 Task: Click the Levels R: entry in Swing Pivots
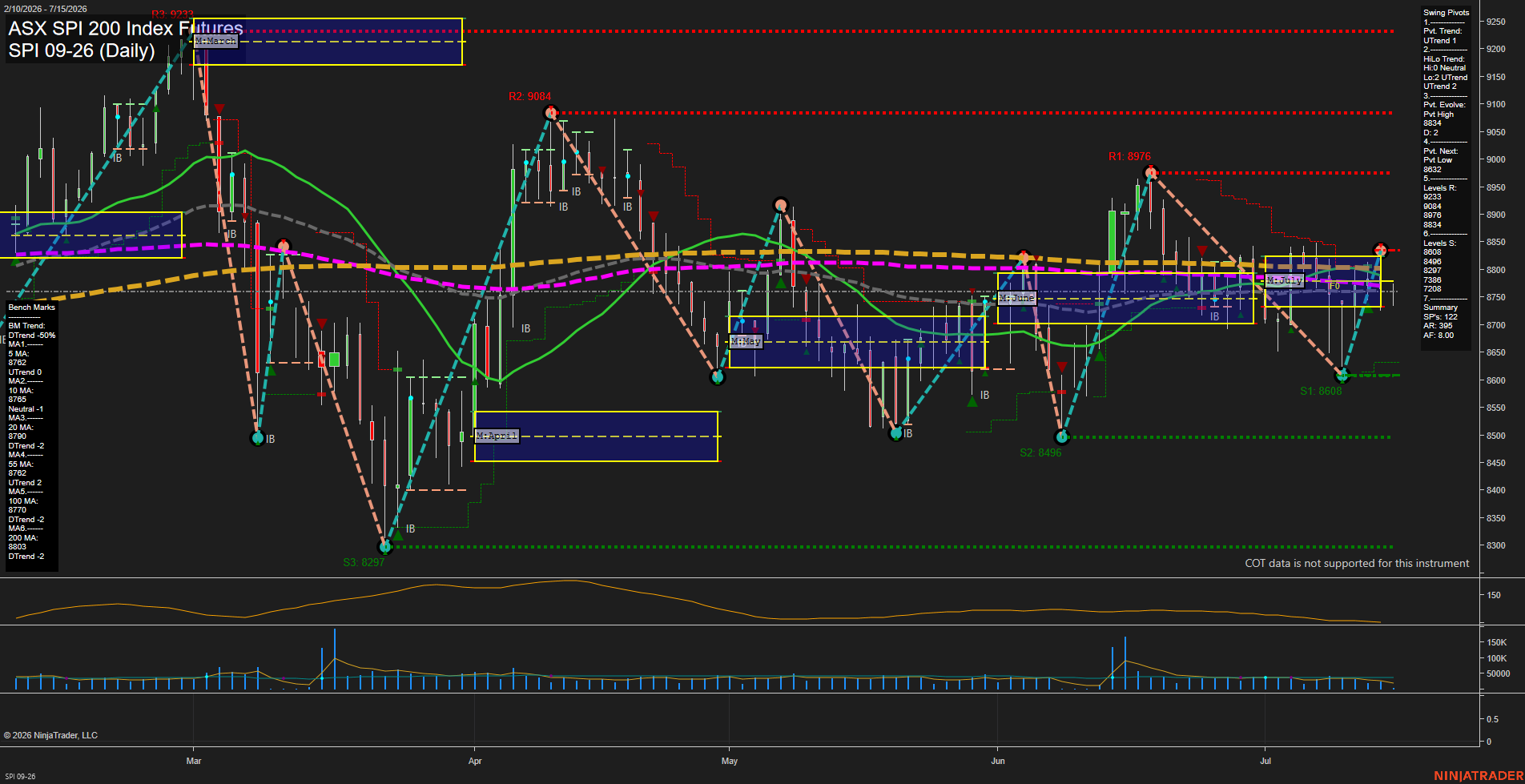click(1440, 188)
